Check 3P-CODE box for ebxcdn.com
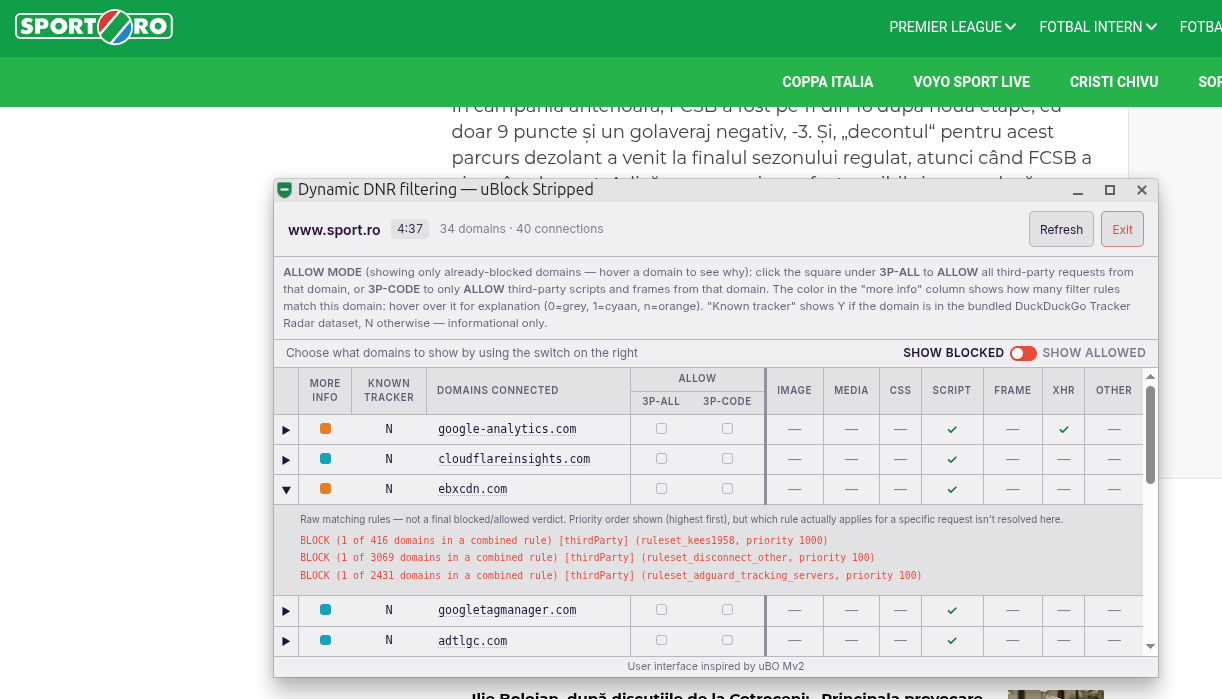The width and height of the screenshot is (1222, 699). (x=727, y=489)
